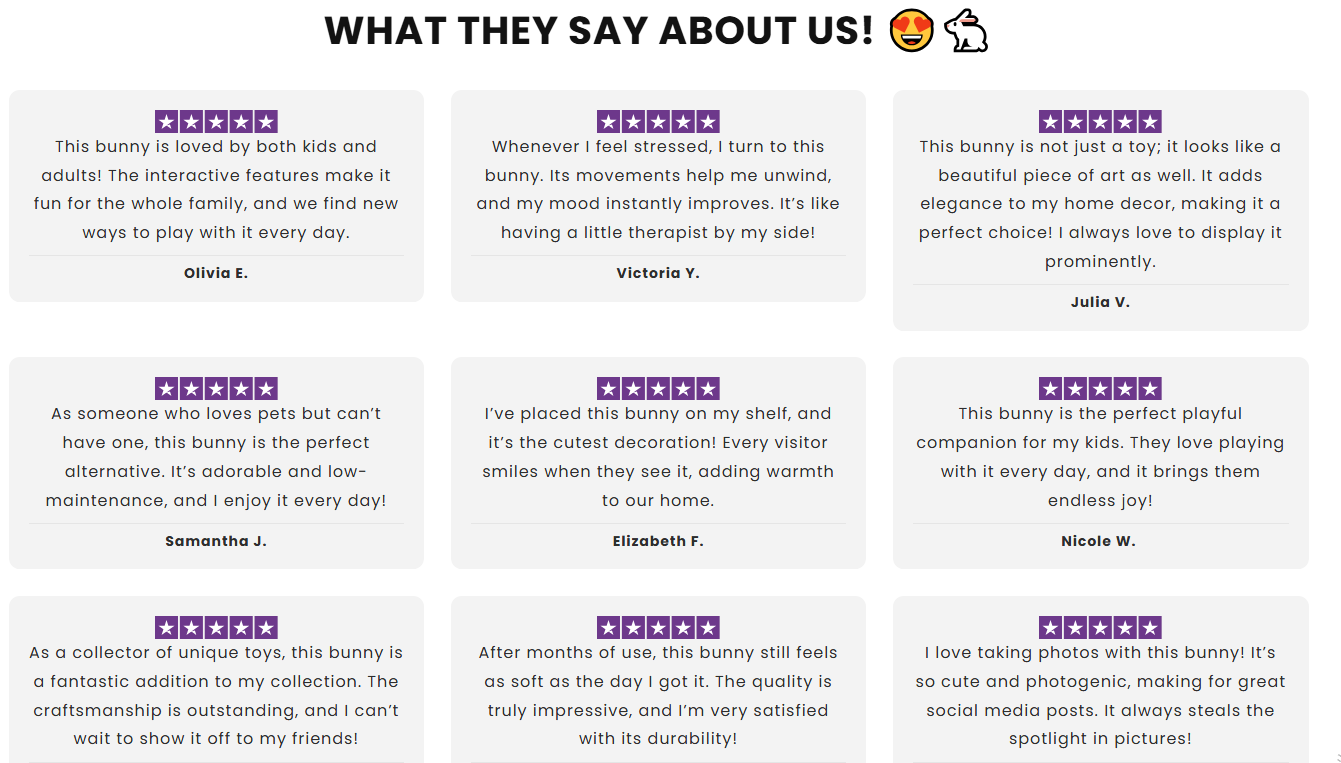Image resolution: width=1341 pixels, height=763 pixels.
Task: Select the reviewer name Julia V.
Action: coord(1100,302)
